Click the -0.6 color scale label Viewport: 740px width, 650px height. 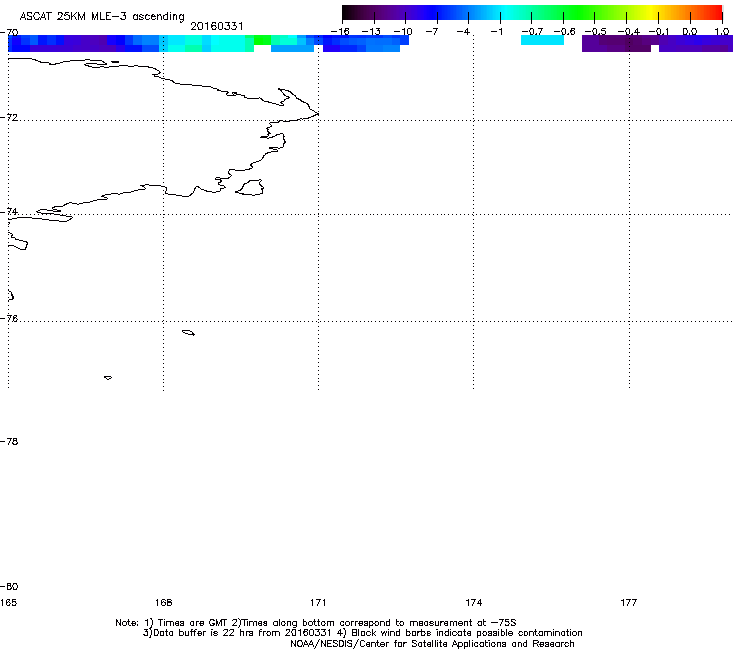pos(564,32)
